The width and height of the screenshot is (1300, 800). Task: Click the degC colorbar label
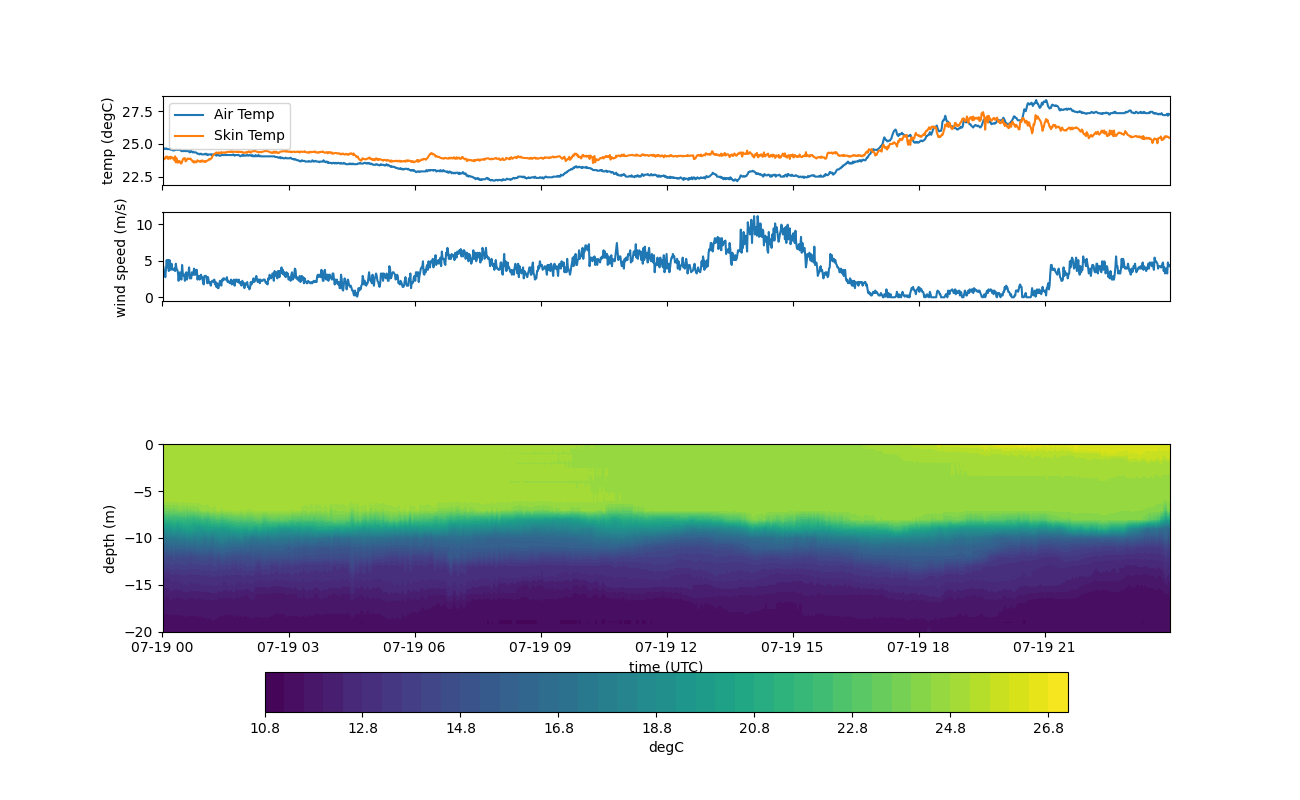click(x=666, y=748)
